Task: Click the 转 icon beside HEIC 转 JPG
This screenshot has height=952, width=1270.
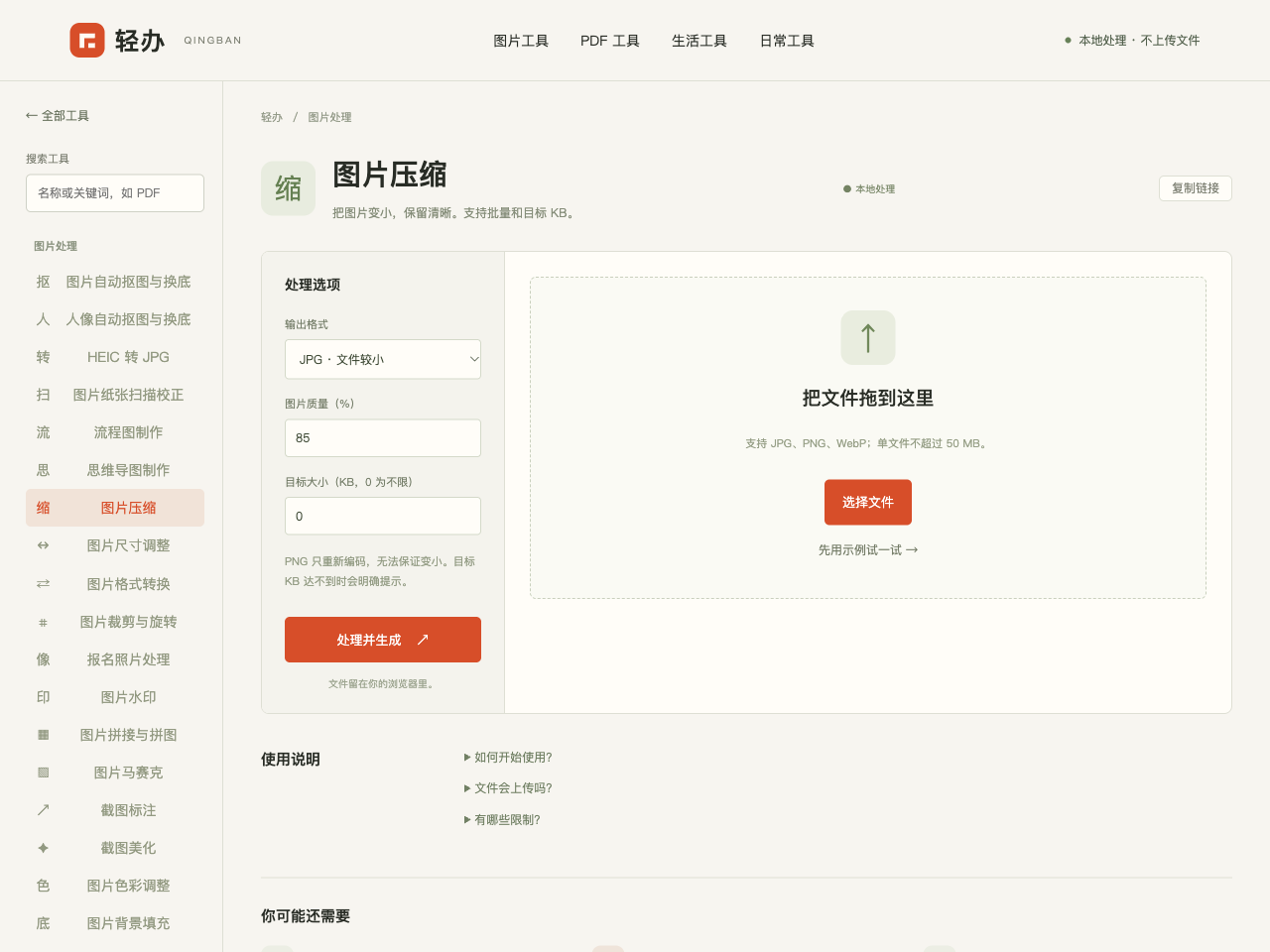Action: [43, 357]
